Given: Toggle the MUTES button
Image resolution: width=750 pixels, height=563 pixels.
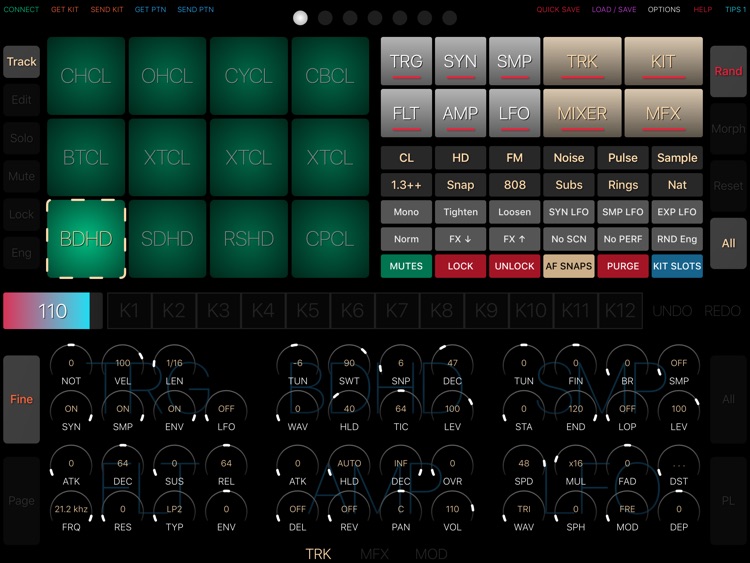Looking at the screenshot, I should (406, 266).
